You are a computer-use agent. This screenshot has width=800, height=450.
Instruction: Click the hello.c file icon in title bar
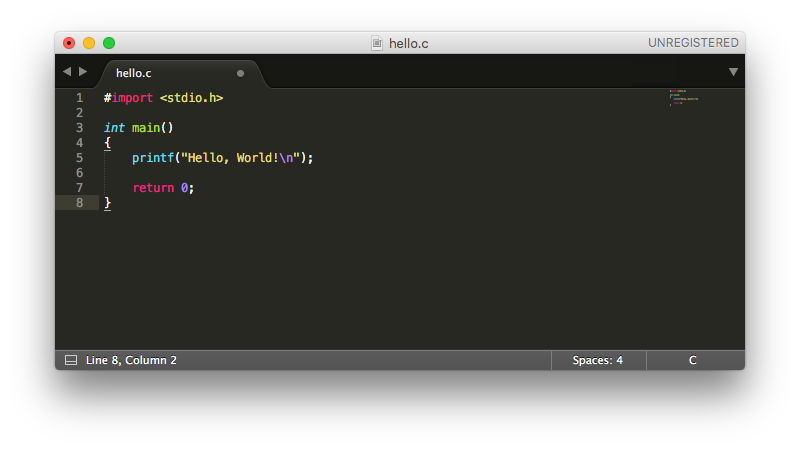point(377,43)
